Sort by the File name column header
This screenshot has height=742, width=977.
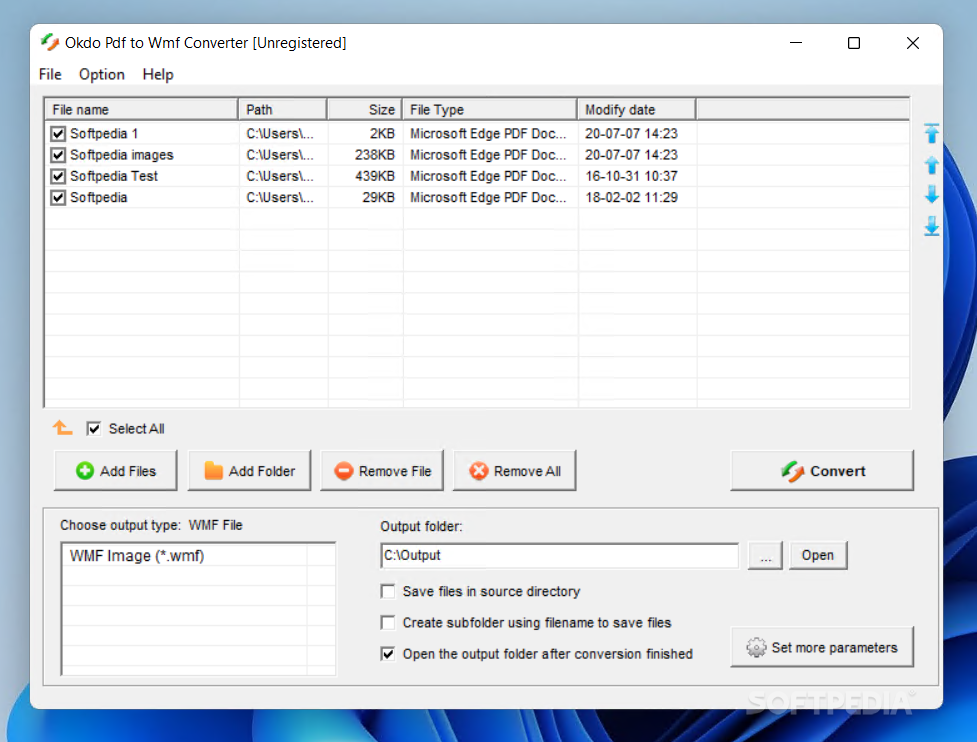click(x=141, y=110)
